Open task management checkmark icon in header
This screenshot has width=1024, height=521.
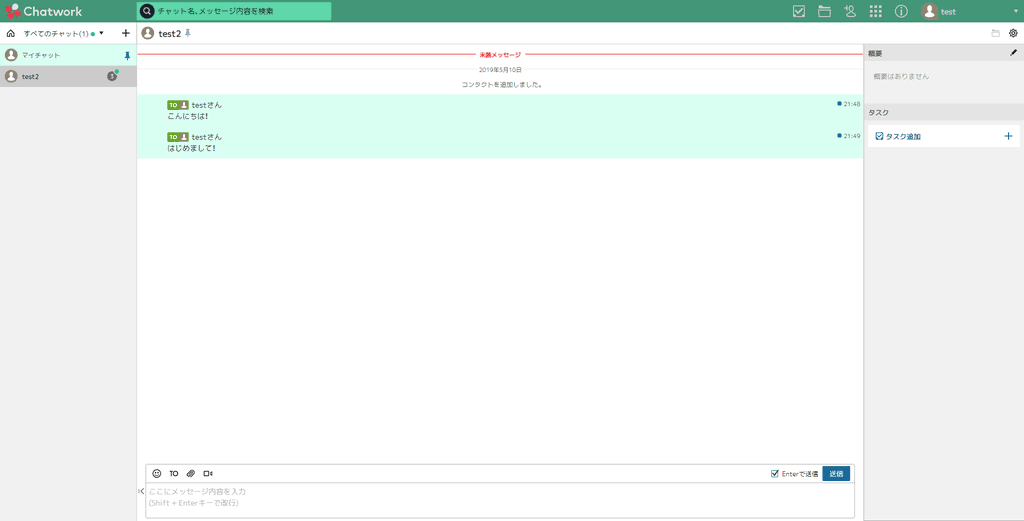pyautogui.click(x=799, y=11)
